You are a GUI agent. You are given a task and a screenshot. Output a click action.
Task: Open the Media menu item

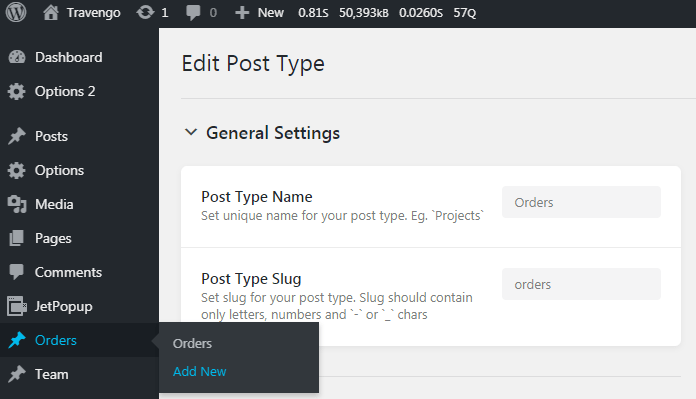click(54, 204)
